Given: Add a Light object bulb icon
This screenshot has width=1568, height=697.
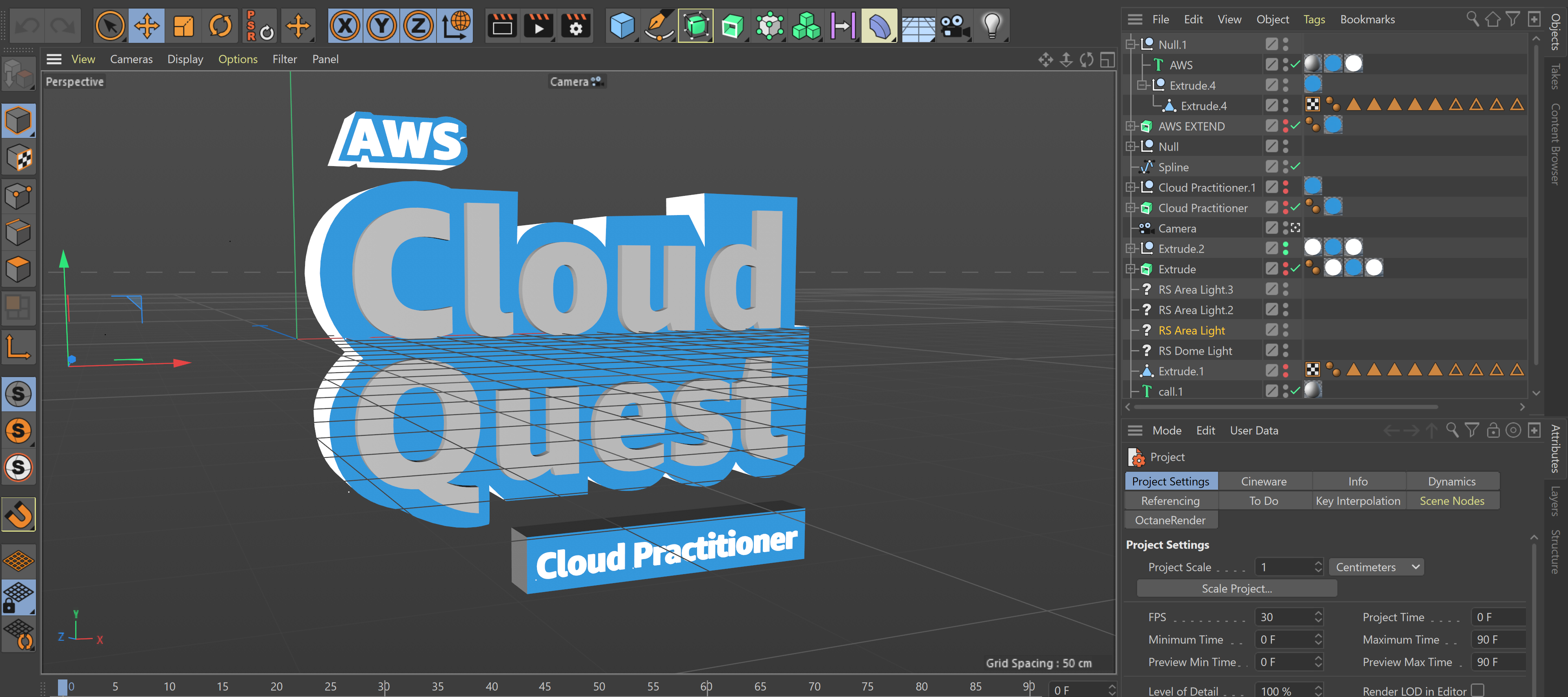Looking at the screenshot, I should click(x=991, y=26).
